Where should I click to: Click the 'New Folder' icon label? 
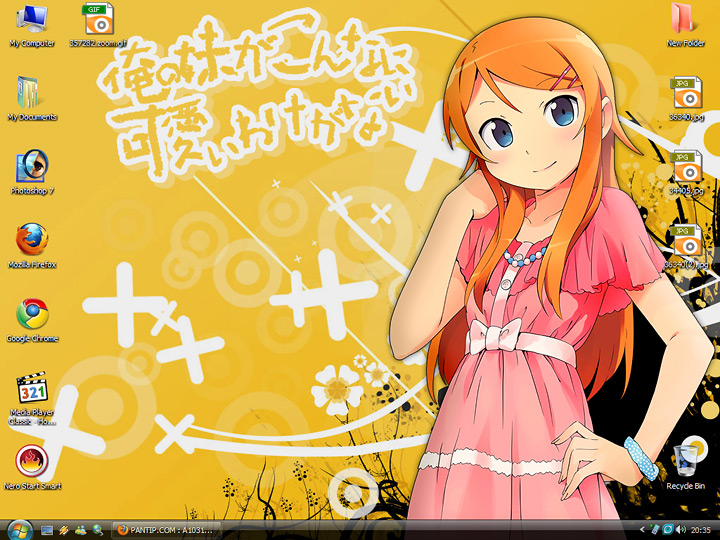686,43
